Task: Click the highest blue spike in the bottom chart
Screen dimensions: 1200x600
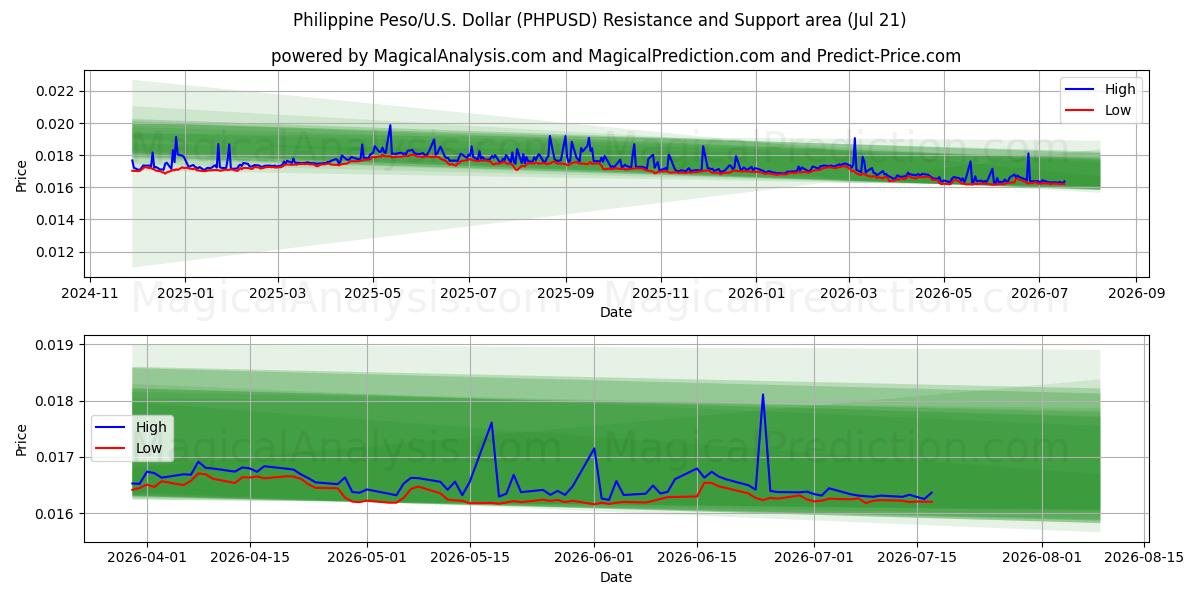Action: click(763, 395)
